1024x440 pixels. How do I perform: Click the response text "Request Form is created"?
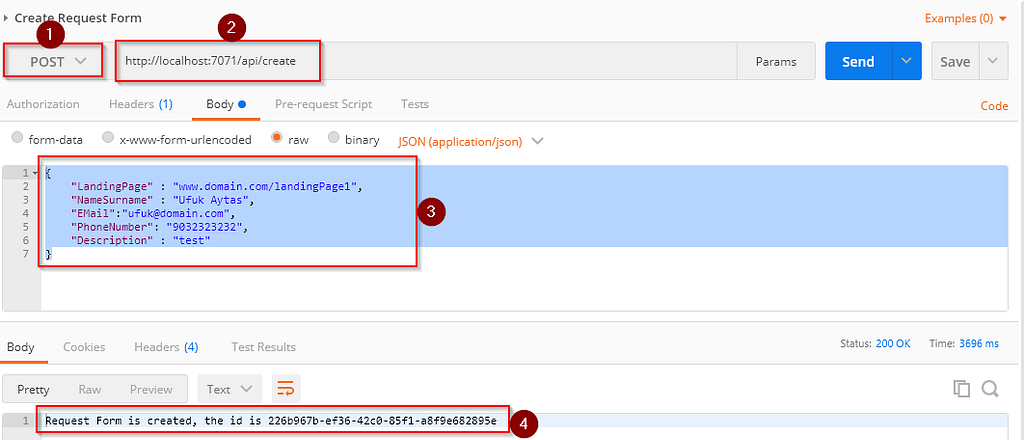(x=120, y=421)
